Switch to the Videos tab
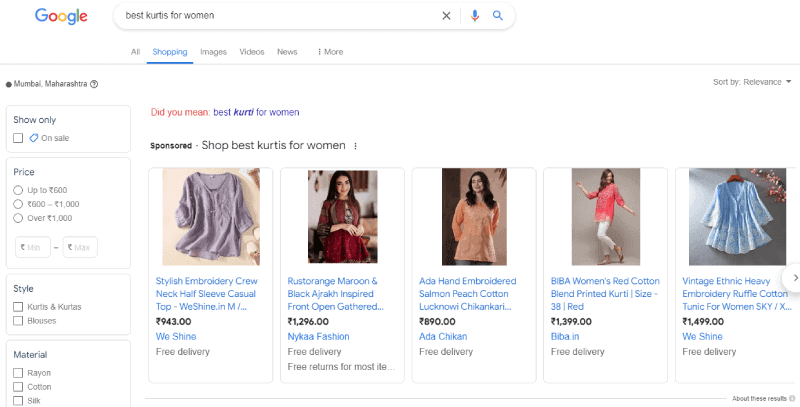This screenshot has height=407, width=800. [x=252, y=52]
